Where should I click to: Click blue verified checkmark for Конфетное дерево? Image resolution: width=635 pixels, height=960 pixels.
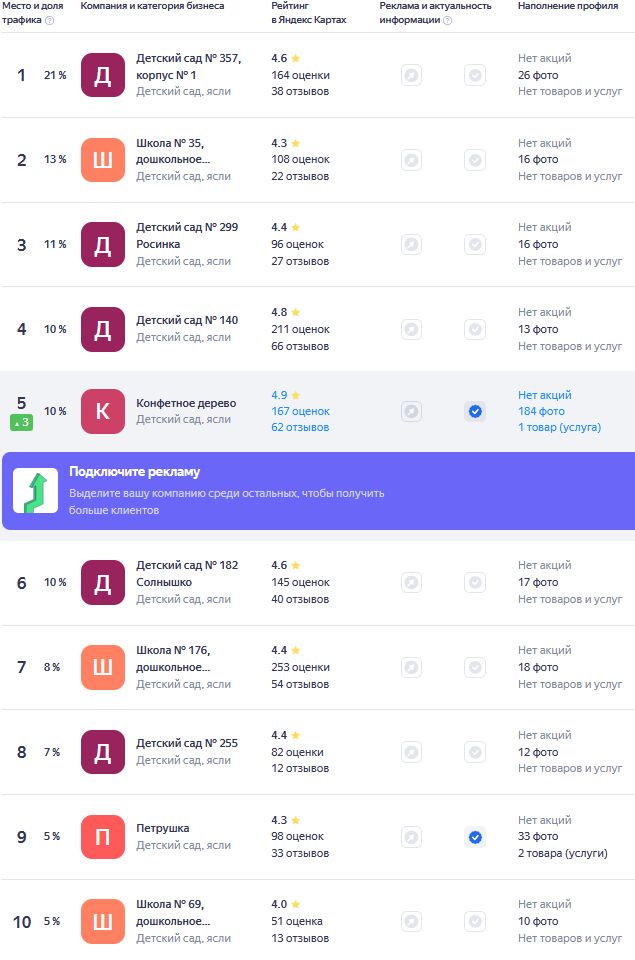pos(475,411)
